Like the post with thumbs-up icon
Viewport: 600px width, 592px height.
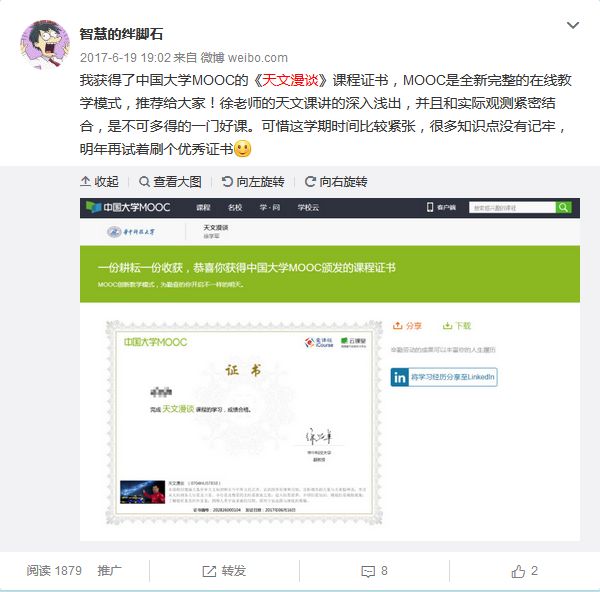coord(518,571)
